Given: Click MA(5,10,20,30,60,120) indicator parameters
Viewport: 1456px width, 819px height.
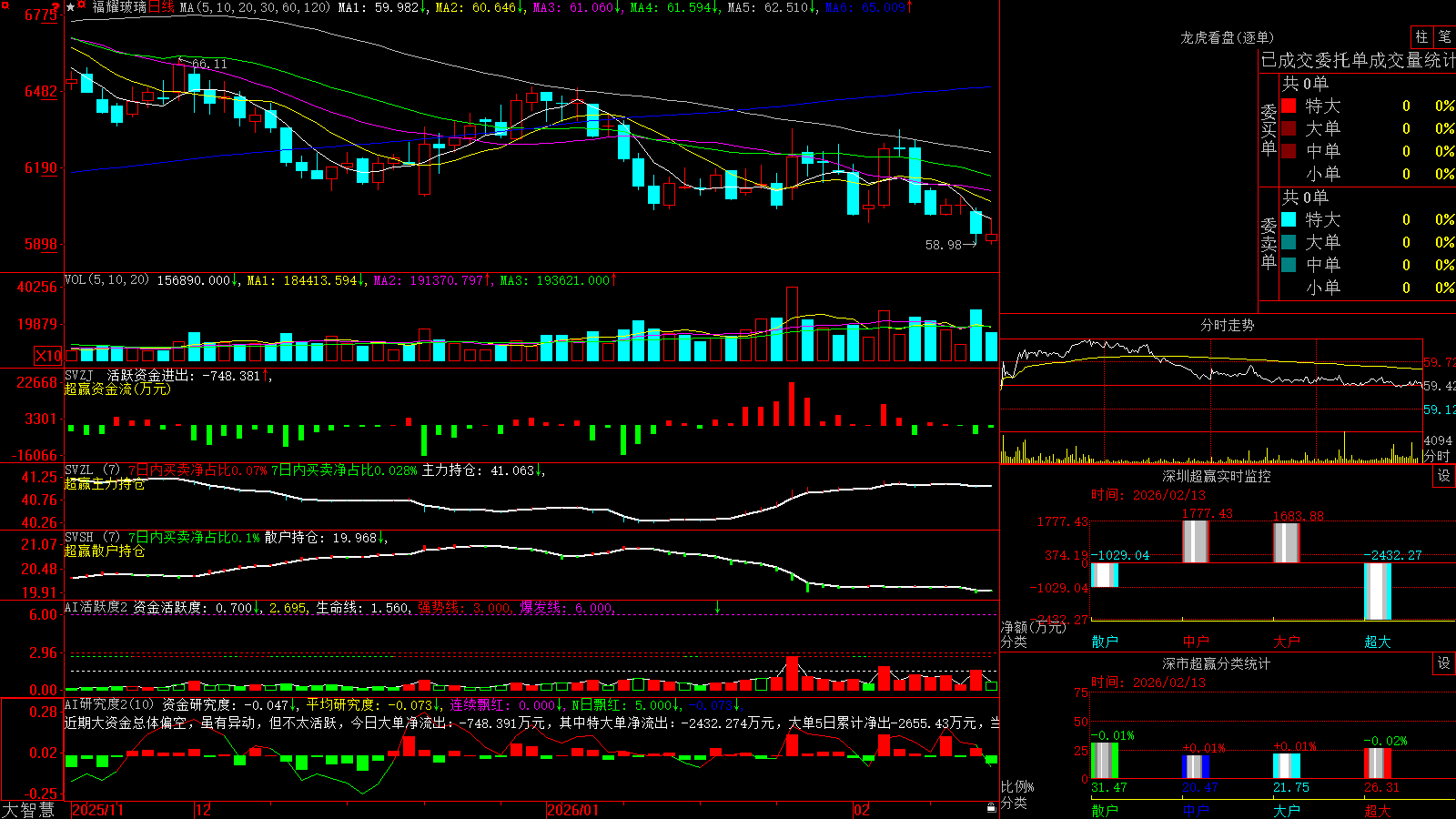Looking at the screenshot, I should pos(255,7).
